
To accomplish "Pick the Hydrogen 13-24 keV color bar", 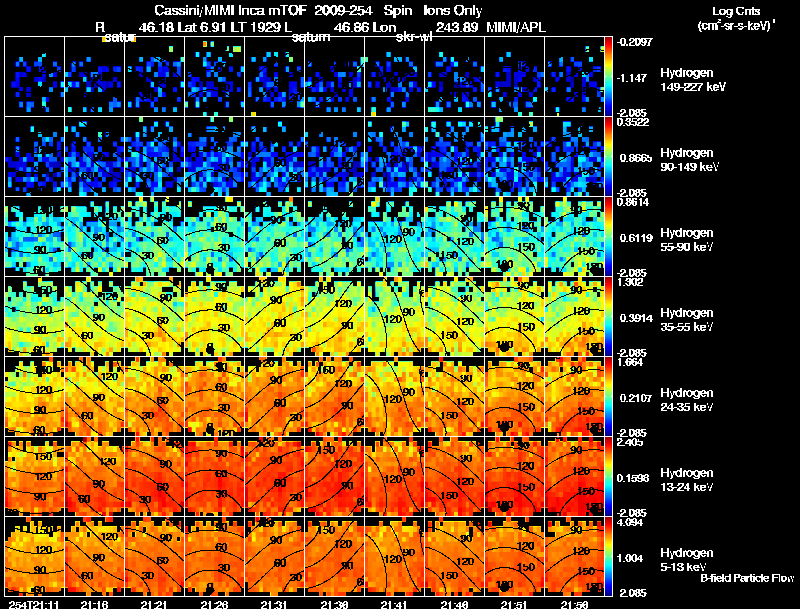I will tap(608, 477).
